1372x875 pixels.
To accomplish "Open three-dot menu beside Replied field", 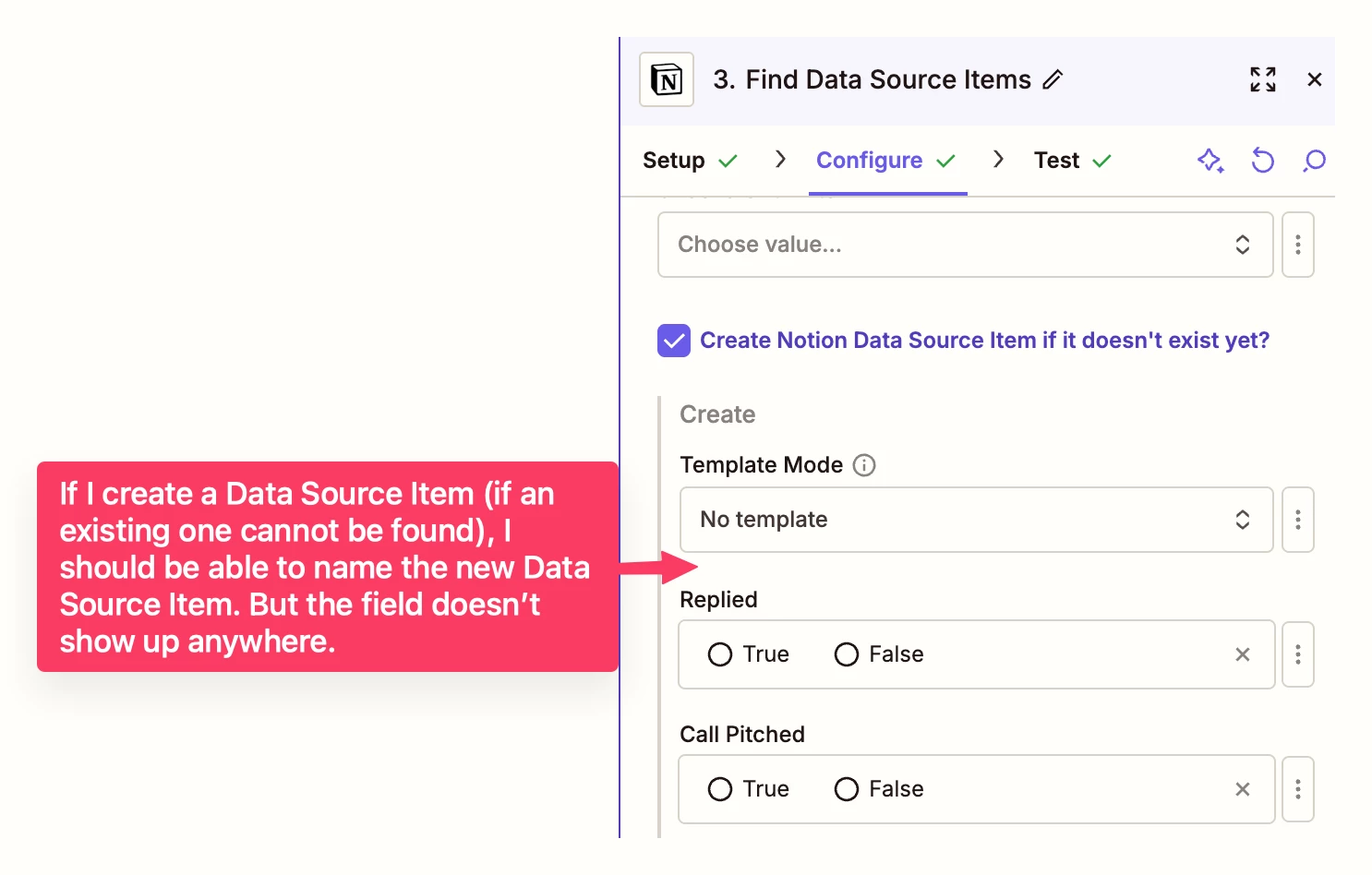I will 1298,654.
